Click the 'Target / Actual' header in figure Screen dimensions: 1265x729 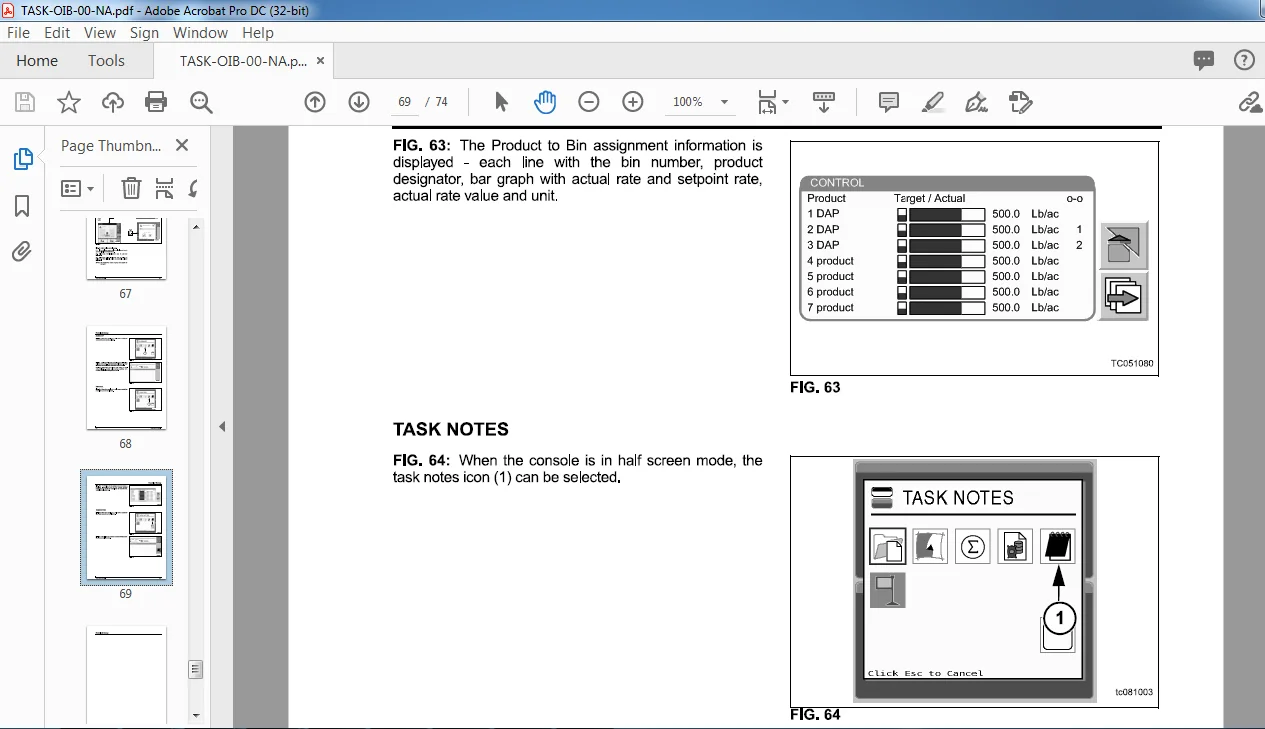point(930,198)
